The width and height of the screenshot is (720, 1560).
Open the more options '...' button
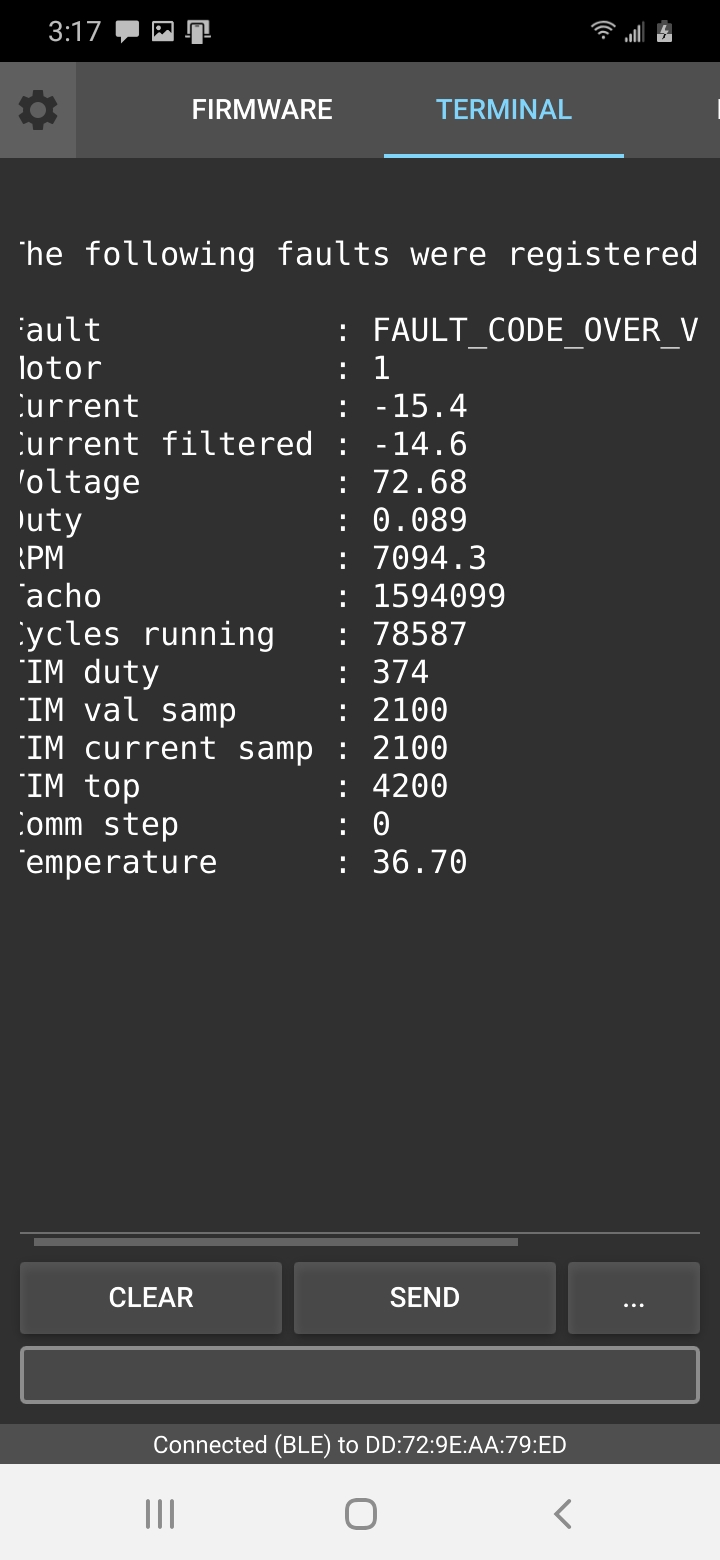point(633,1297)
